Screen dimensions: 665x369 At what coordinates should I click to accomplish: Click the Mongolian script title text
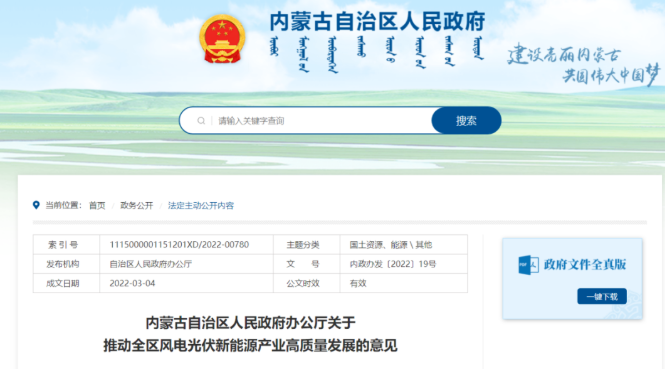(x=377, y=54)
